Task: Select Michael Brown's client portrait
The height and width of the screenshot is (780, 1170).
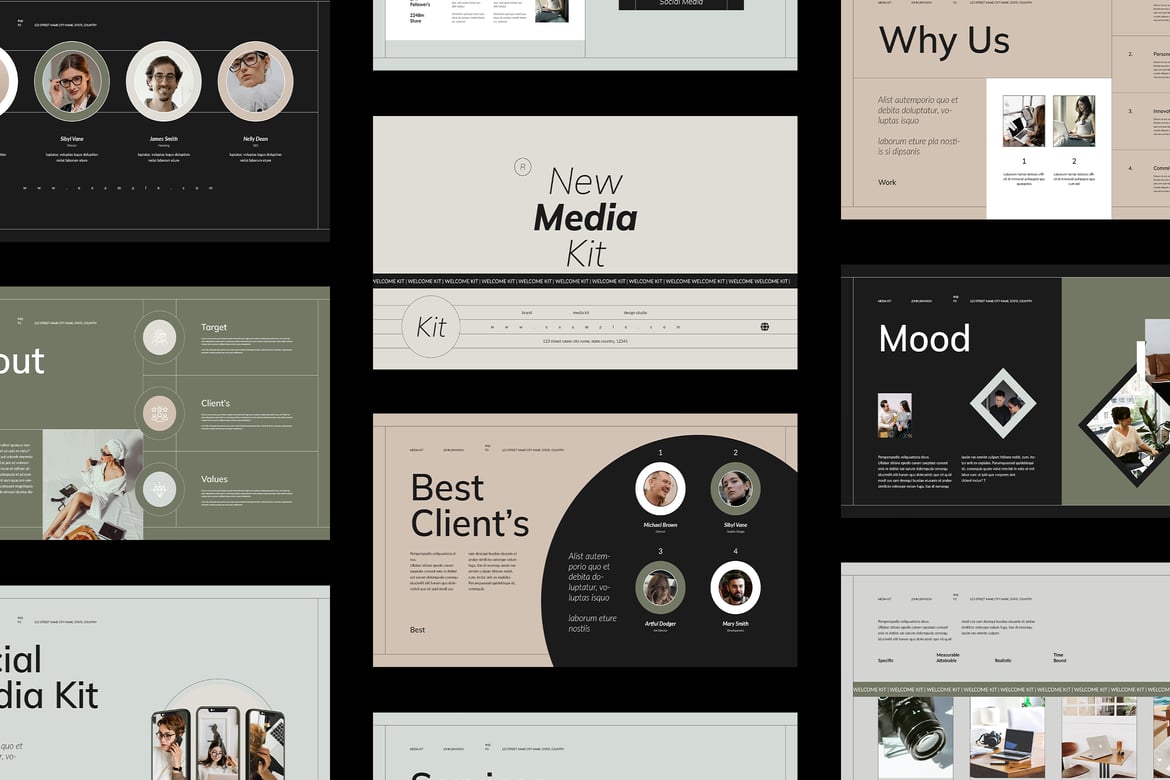Action: (x=660, y=488)
